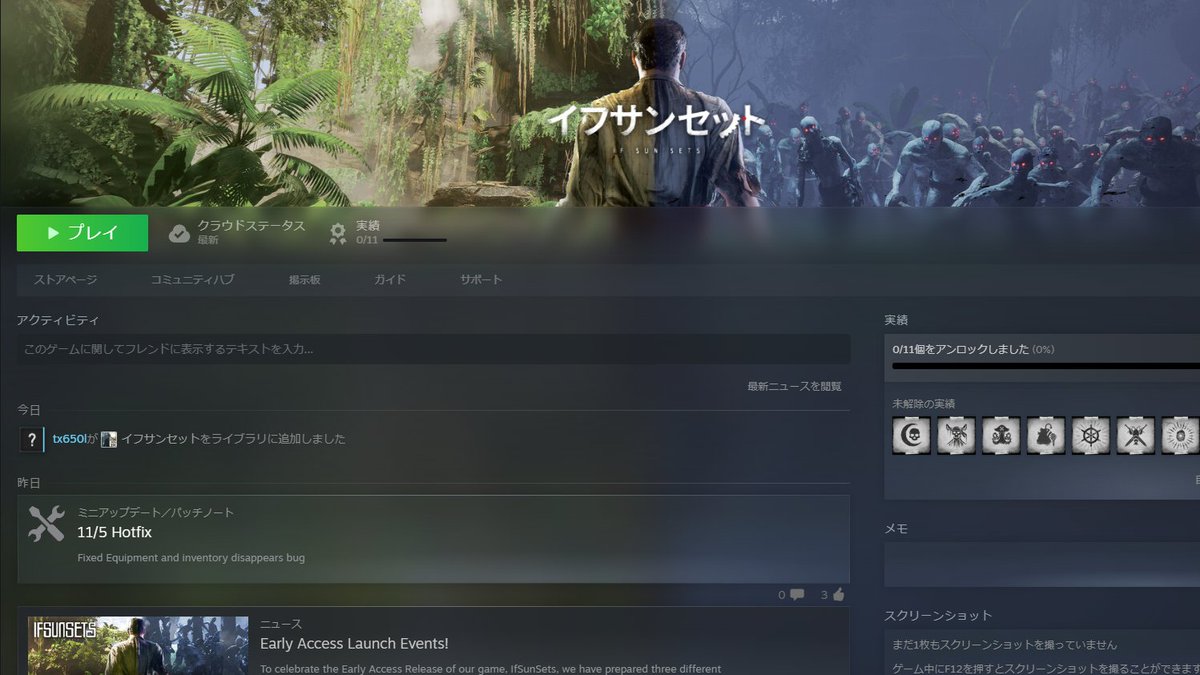Select crescent moon skull achievement icon
Screen dimensions: 1200x675
[x=911, y=435]
